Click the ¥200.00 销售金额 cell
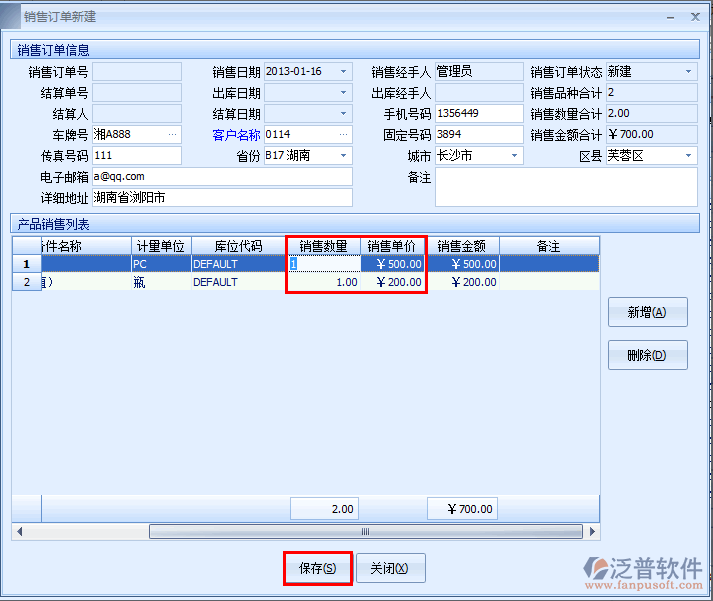Image resolution: width=713 pixels, height=601 pixels. pyautogui.click(x=463, y=282)
